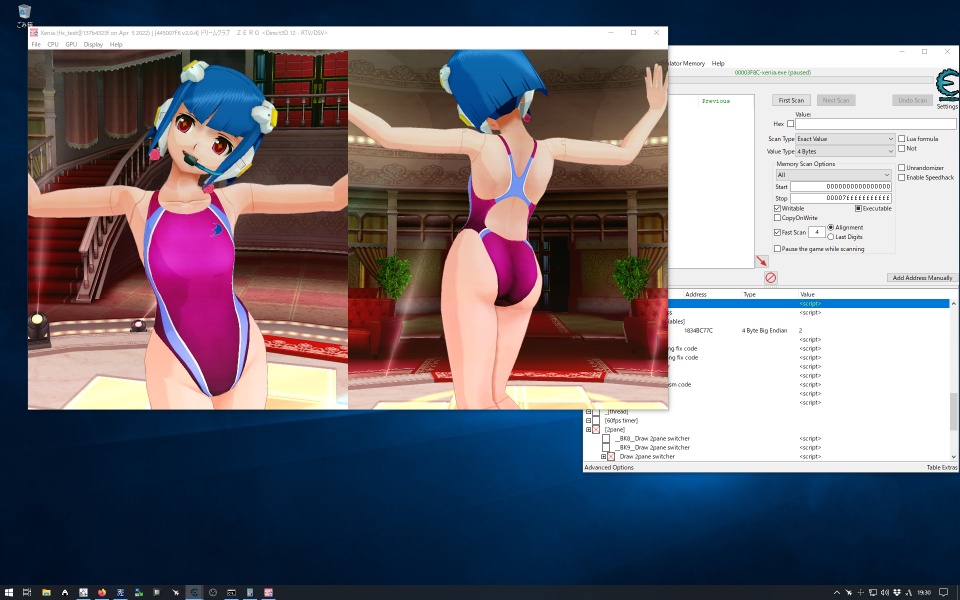
Task: Show hidden system tray icons chevron
Action: tap(837, 592)
